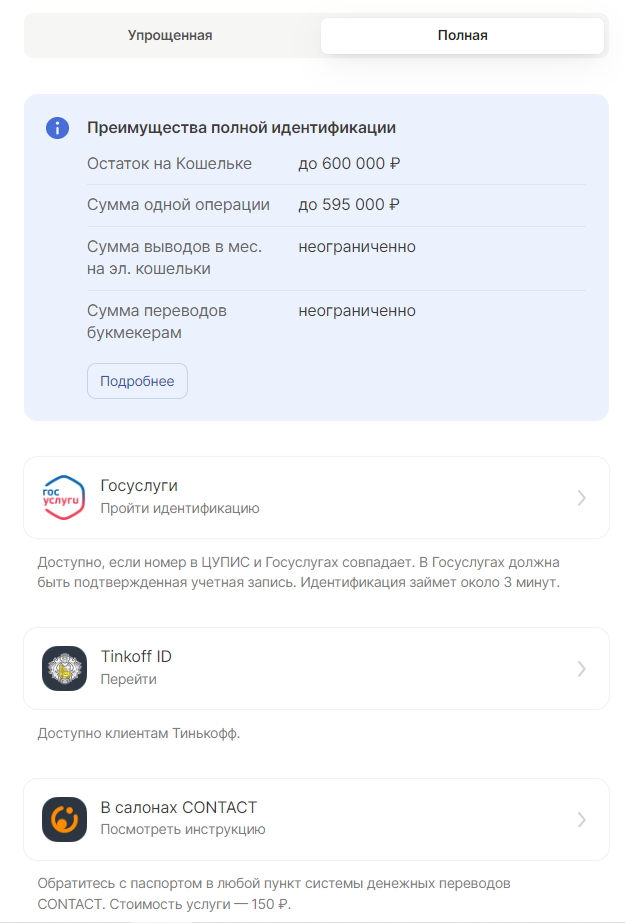The height and width of the screenshot is (923, 625).
Task: Click the Госуслуги logo icon
Action: tap(64, 498)
